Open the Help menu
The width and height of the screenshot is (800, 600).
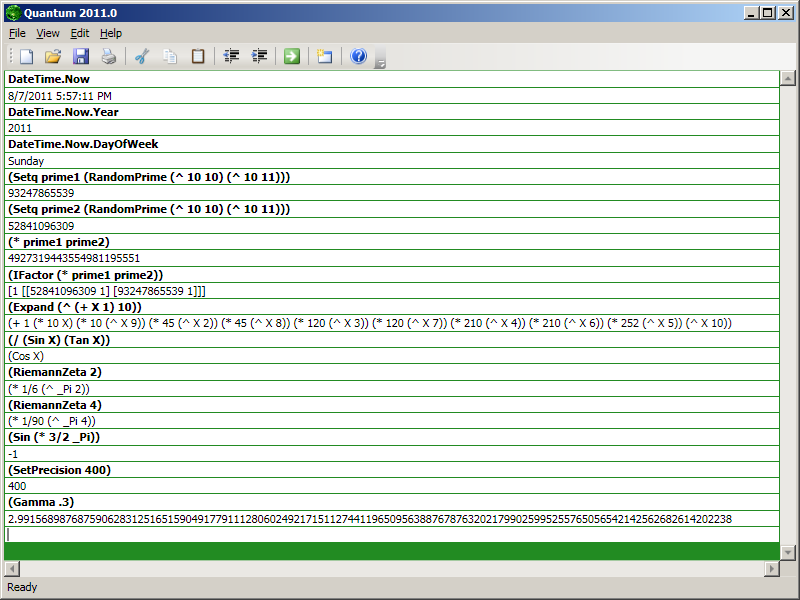coord(111,33)
